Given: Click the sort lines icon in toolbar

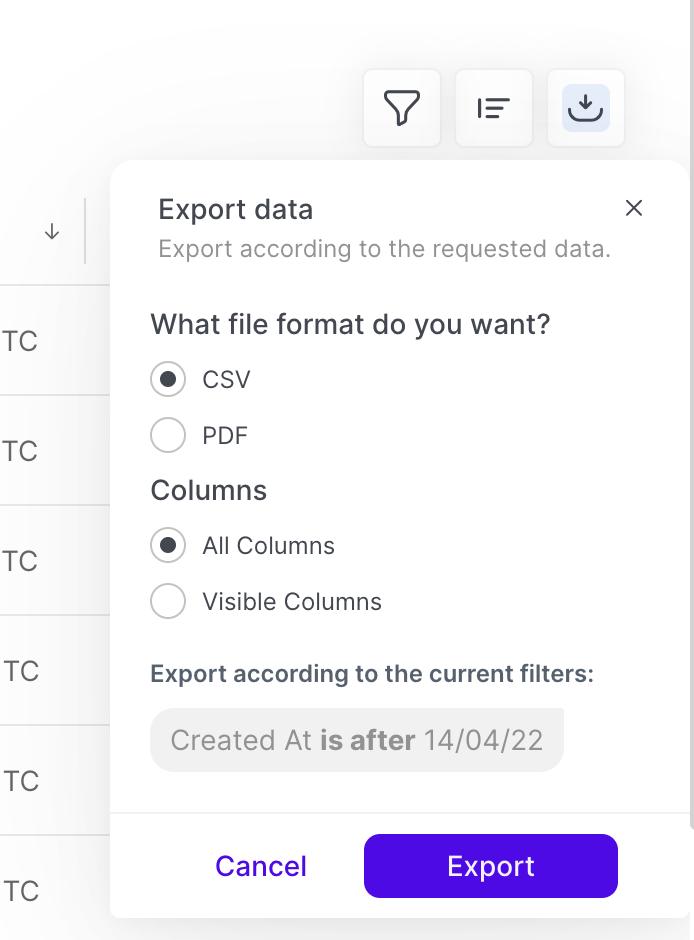Looking at the screenshot, I should [x=494, y=108].
